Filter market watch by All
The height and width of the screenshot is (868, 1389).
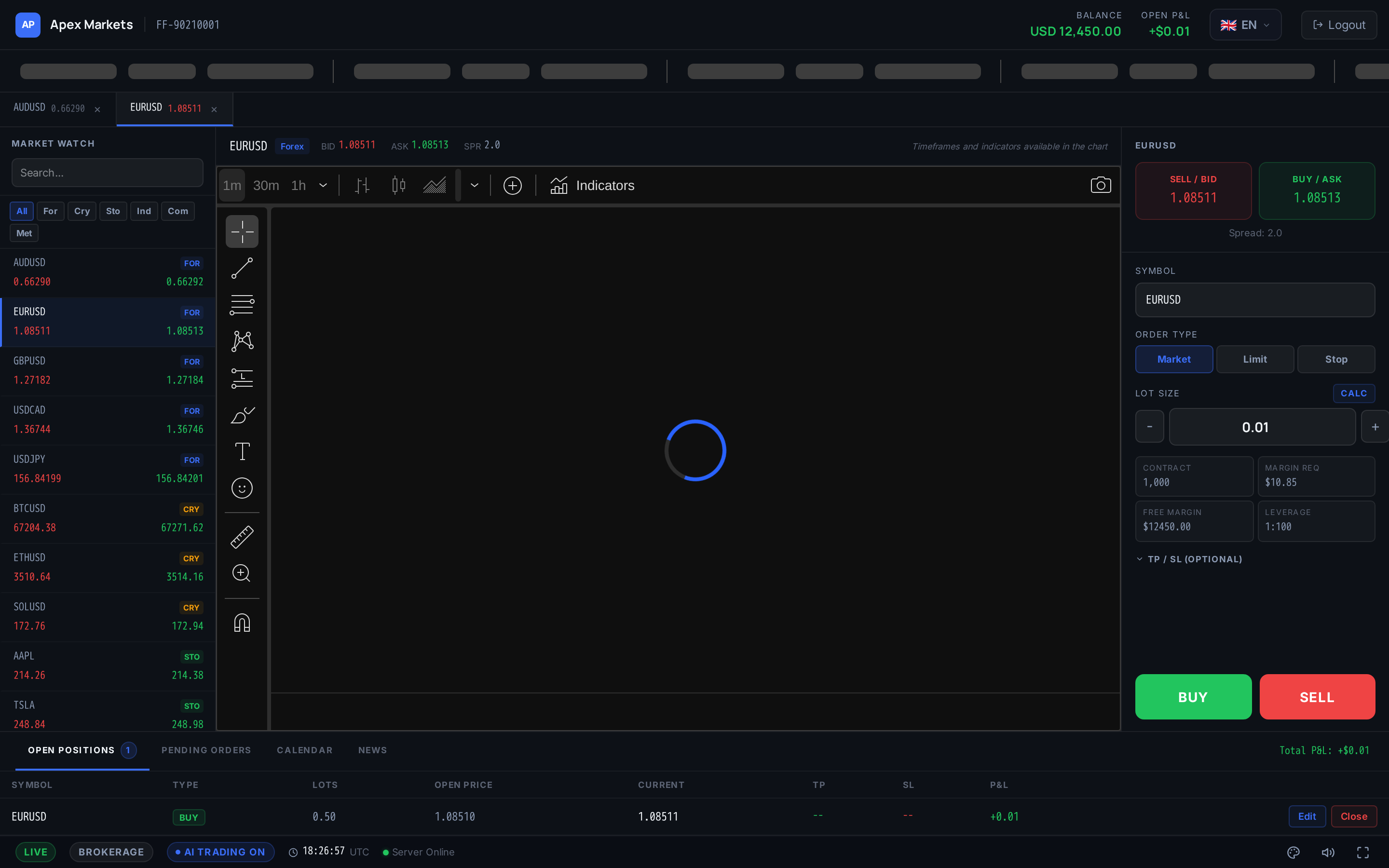22,211
